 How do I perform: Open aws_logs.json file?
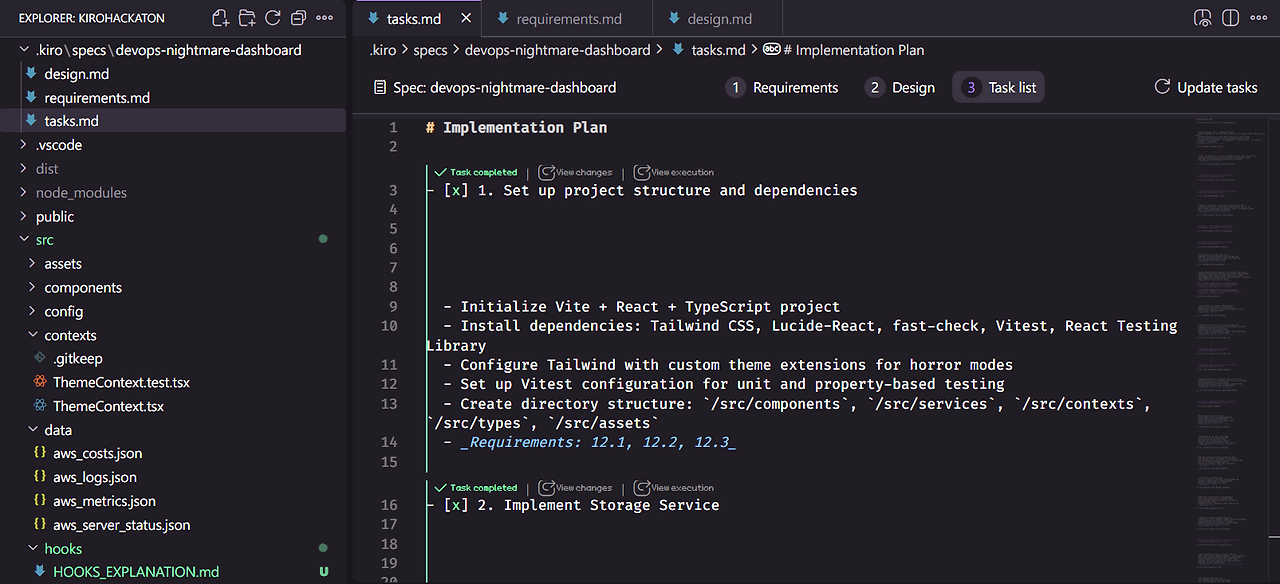pyautogui.click(x=95, y=477)
